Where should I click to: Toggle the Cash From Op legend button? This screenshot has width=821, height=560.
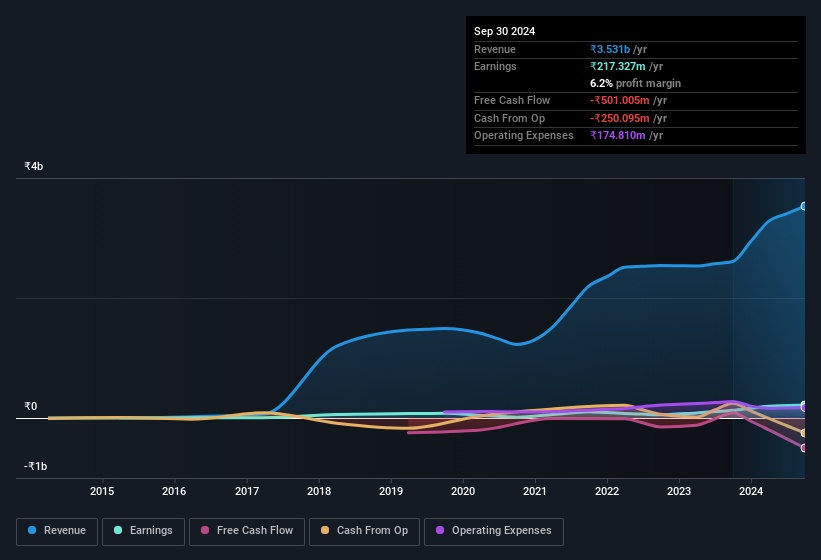pyautogui.click(x=364, y=532)
